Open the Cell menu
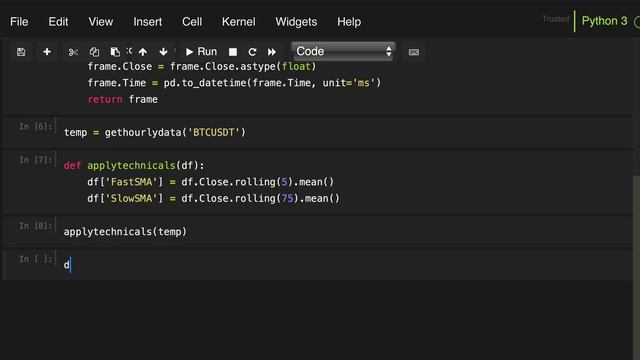This screenshot has width=640, height=360. (192, 22)
